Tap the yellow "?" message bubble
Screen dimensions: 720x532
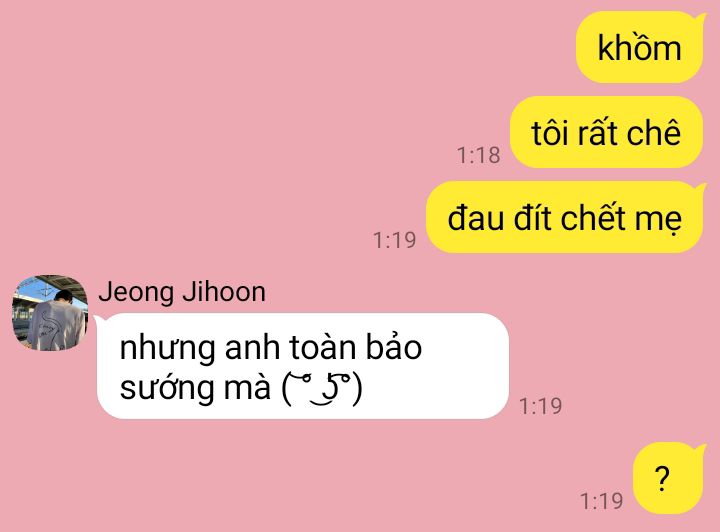669,478
